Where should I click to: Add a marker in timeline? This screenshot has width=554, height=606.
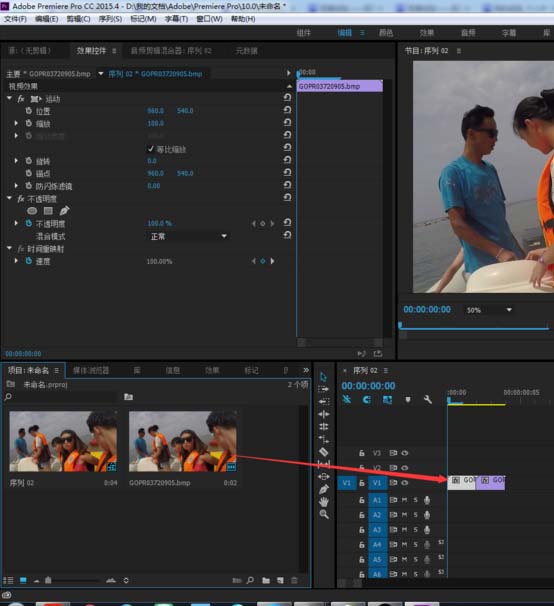click(x=407, y=399)
